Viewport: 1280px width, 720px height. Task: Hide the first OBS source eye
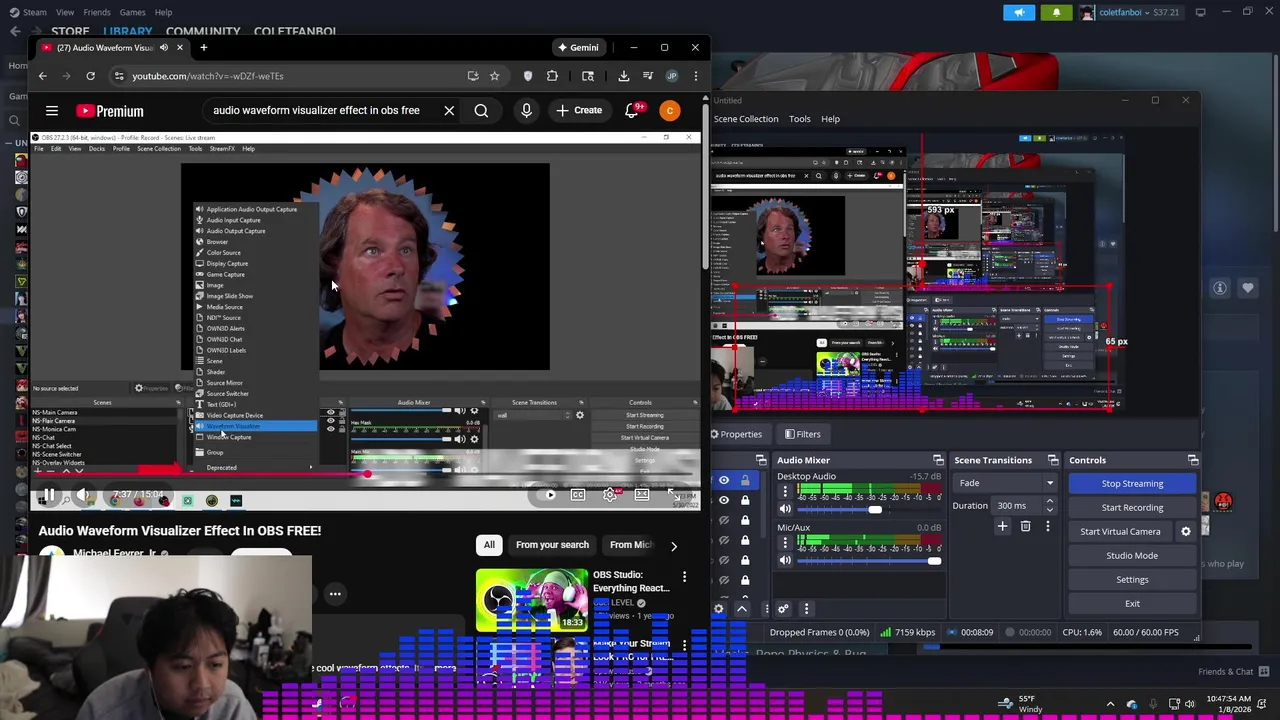pyautogui.click(x=724, y=480)
